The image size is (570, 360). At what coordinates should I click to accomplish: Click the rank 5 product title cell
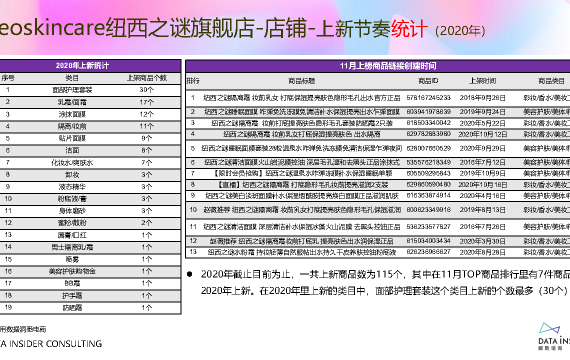tap(301, 148)
